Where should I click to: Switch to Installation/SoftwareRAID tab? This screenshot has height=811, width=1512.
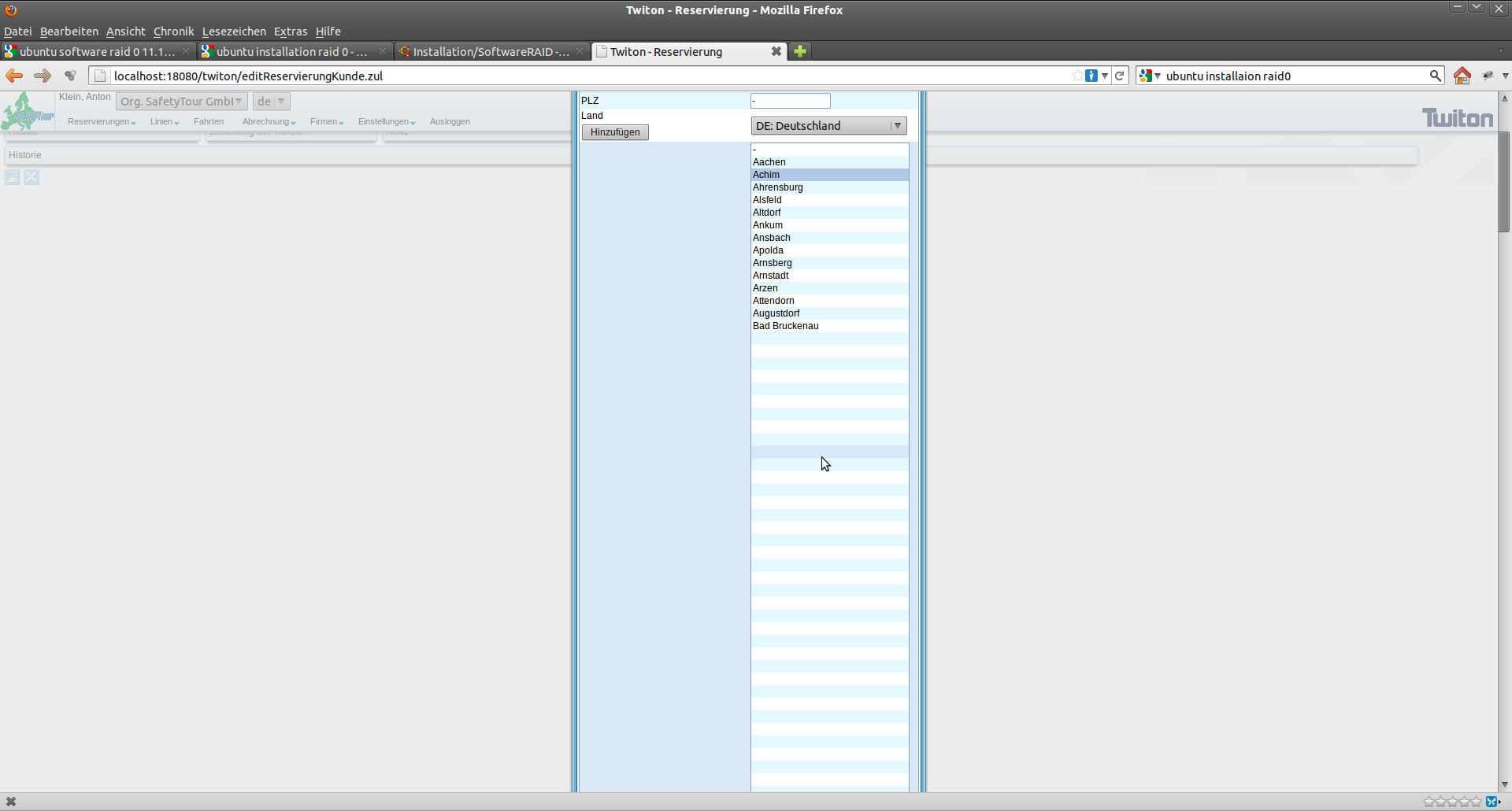(x=490, y=51)
